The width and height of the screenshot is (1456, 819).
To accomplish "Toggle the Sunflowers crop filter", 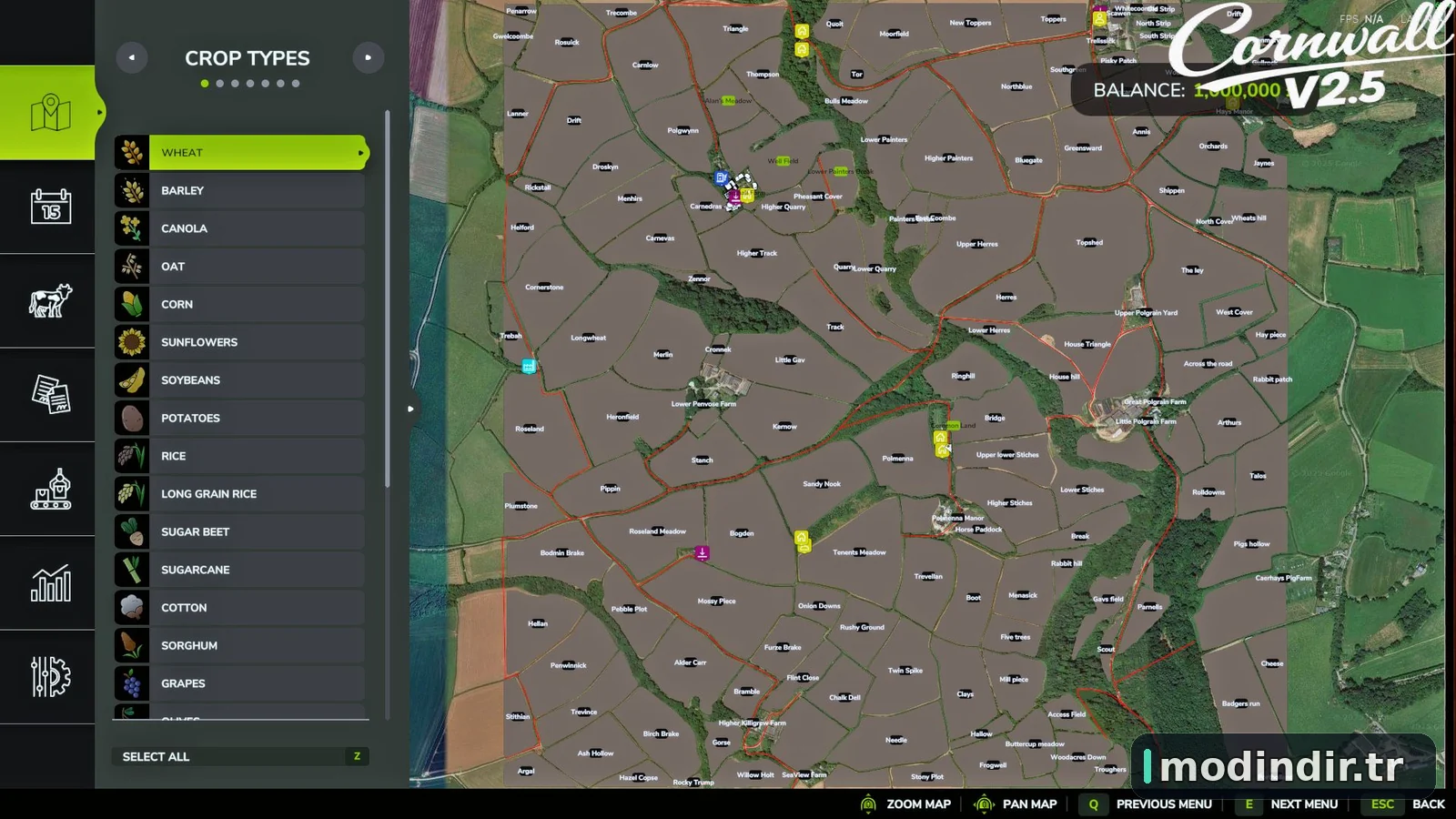I will pos(239,342).
